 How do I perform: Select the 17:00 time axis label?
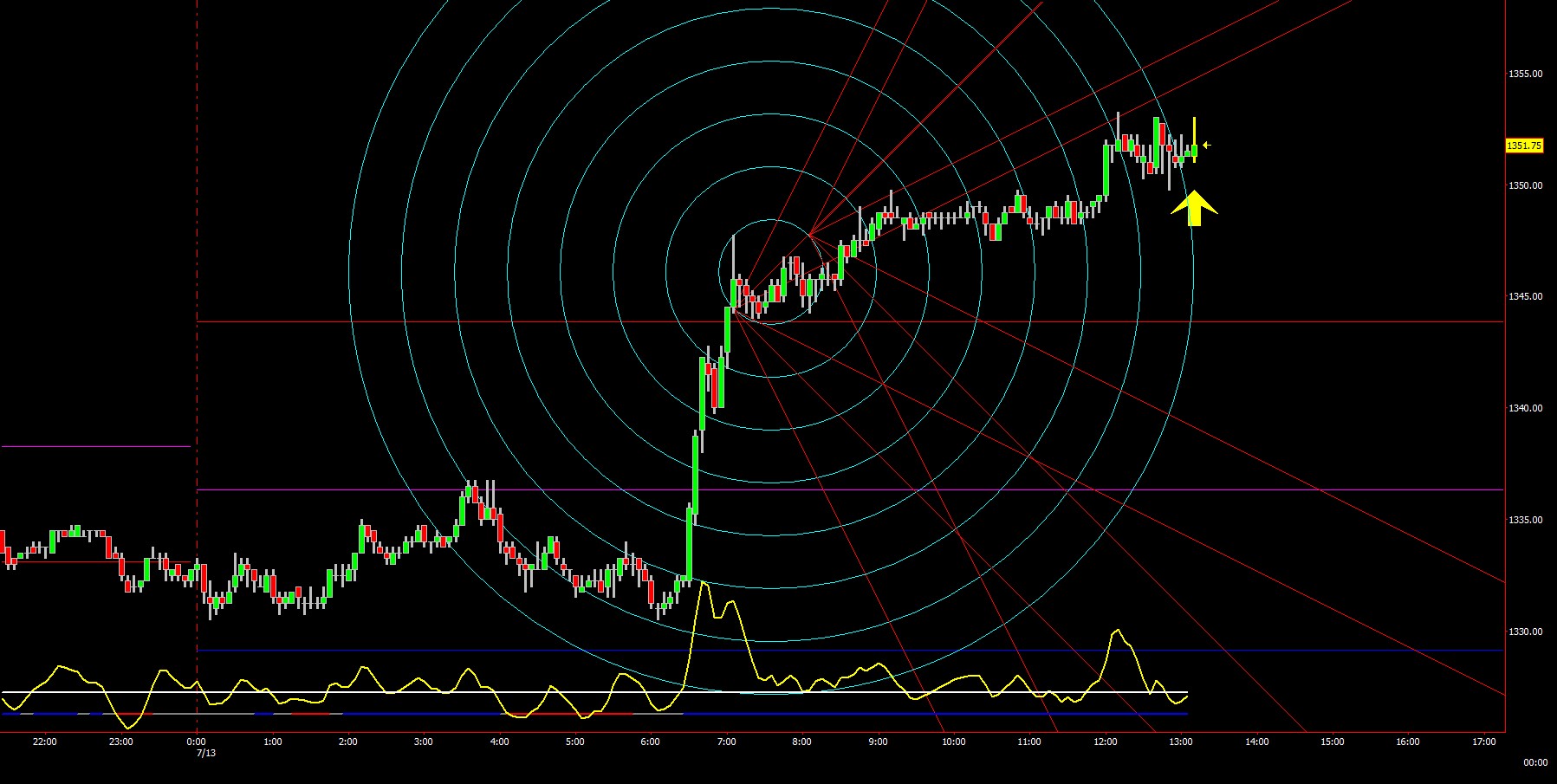click(x=1483, y=742)
